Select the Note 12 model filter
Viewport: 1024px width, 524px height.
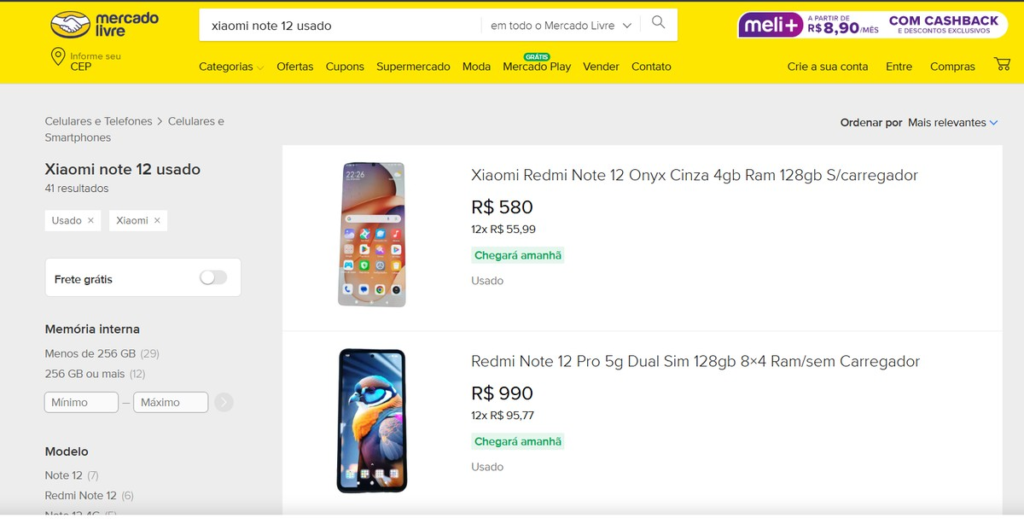64,475
